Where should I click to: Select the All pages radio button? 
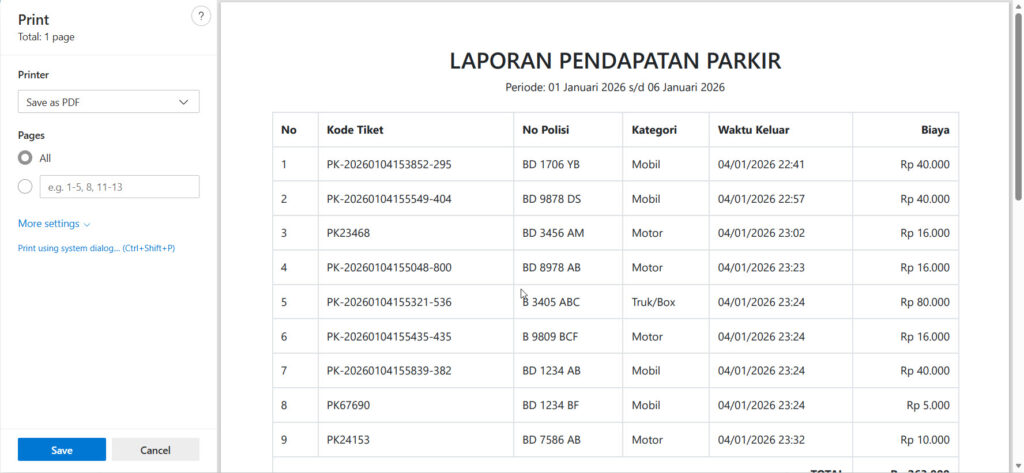click(x=26, y=158)
